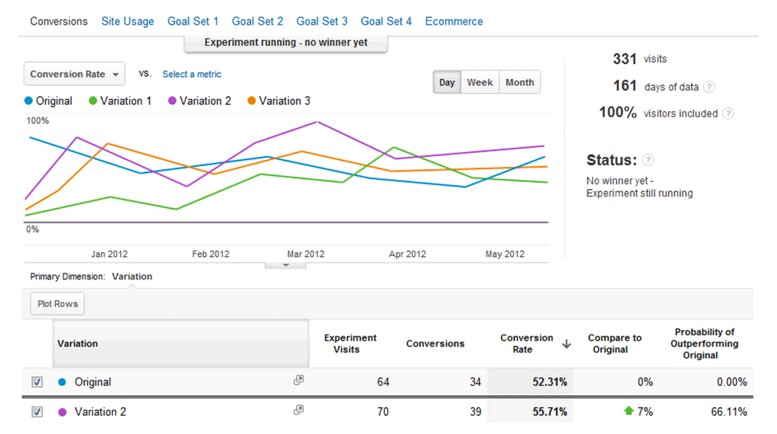Click Compare to Original column header

point(614,343)
